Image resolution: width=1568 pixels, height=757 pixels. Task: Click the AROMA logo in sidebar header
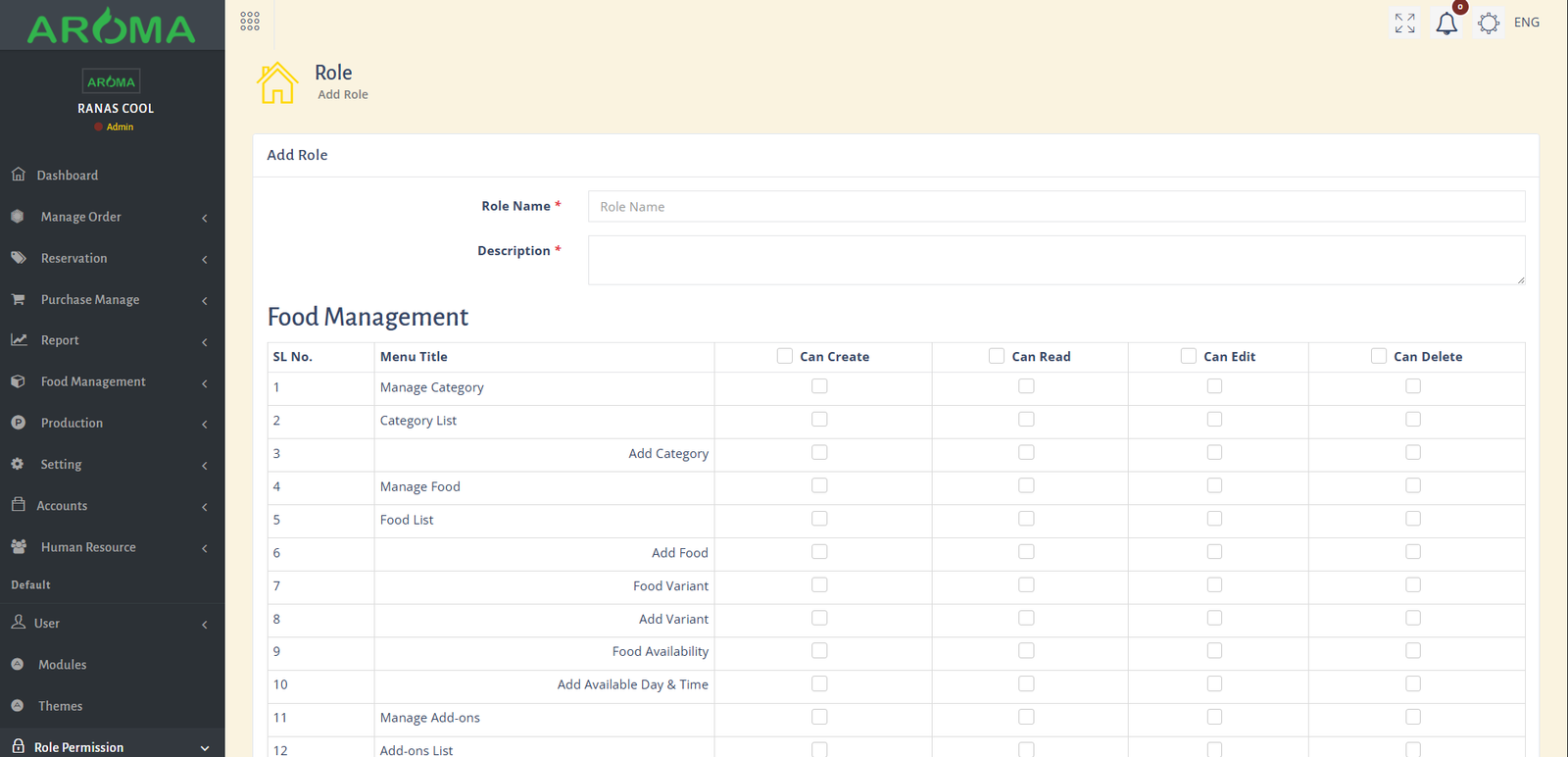[x=112, y=27]
